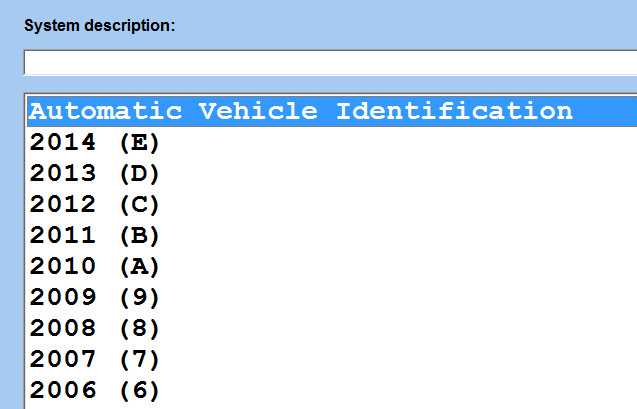Image resolution: width=637 pixels, height=409 pixels.
Task: Click the word Identification in highlighted row
Action: [455, 111]
